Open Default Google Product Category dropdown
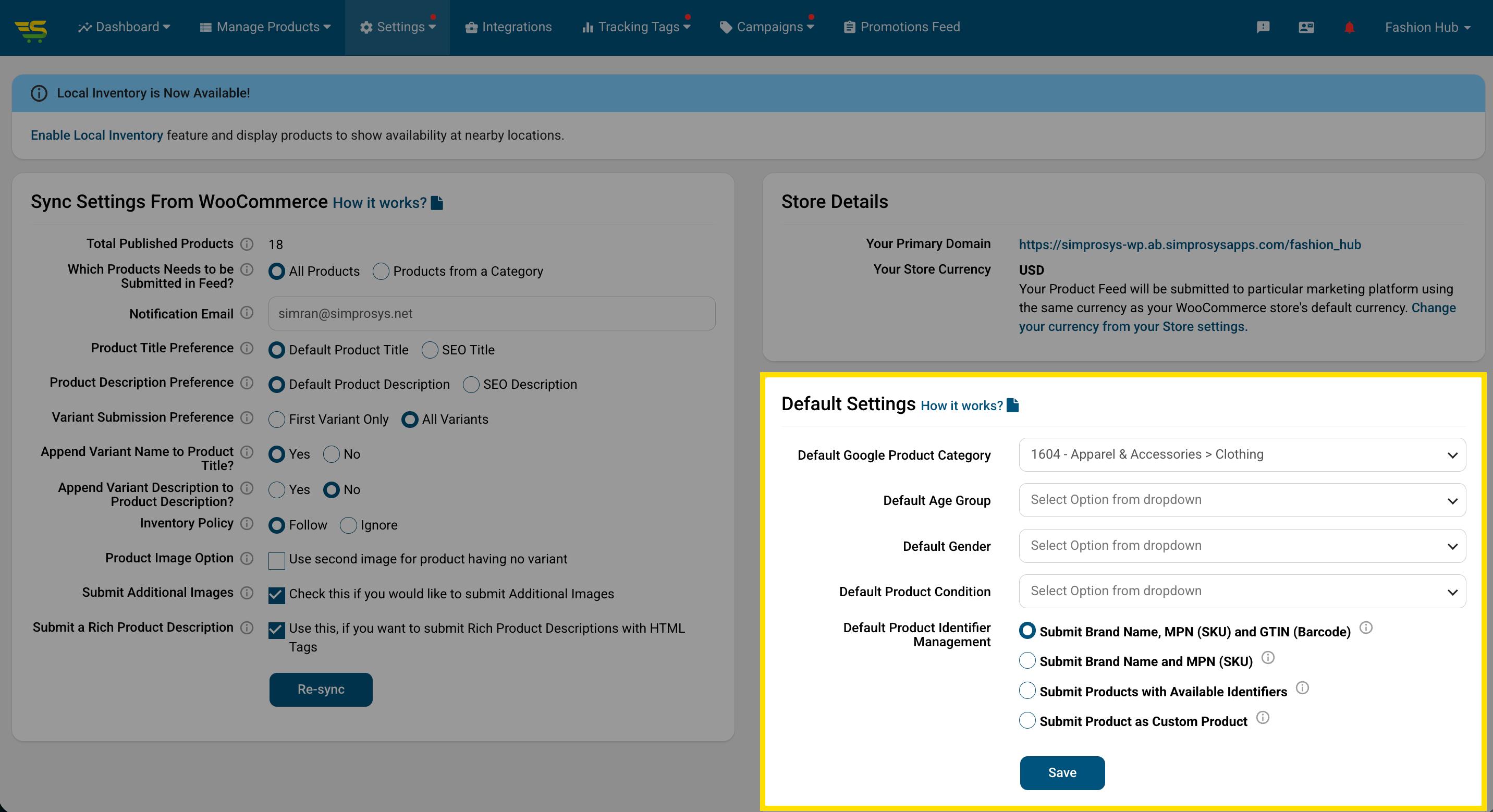The height and width of the screenshot is (812, 1493). point(1241,455)
